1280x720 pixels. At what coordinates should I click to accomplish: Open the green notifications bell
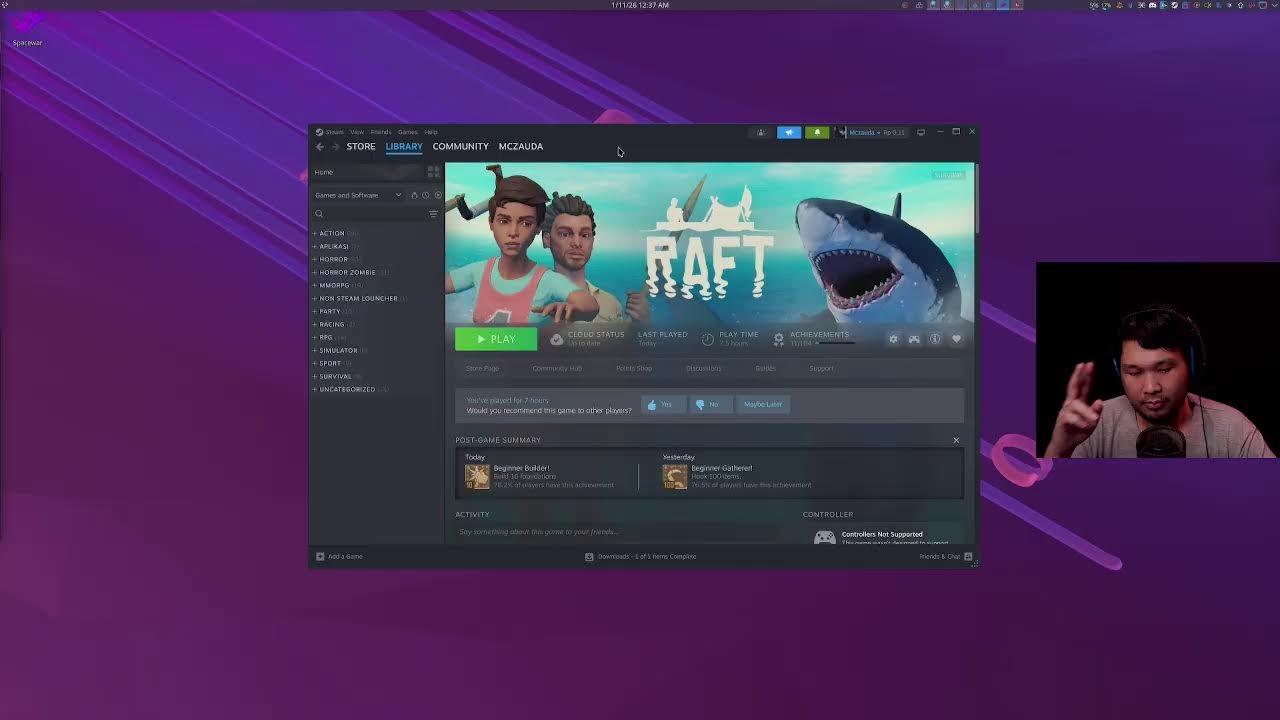(817, 132)
